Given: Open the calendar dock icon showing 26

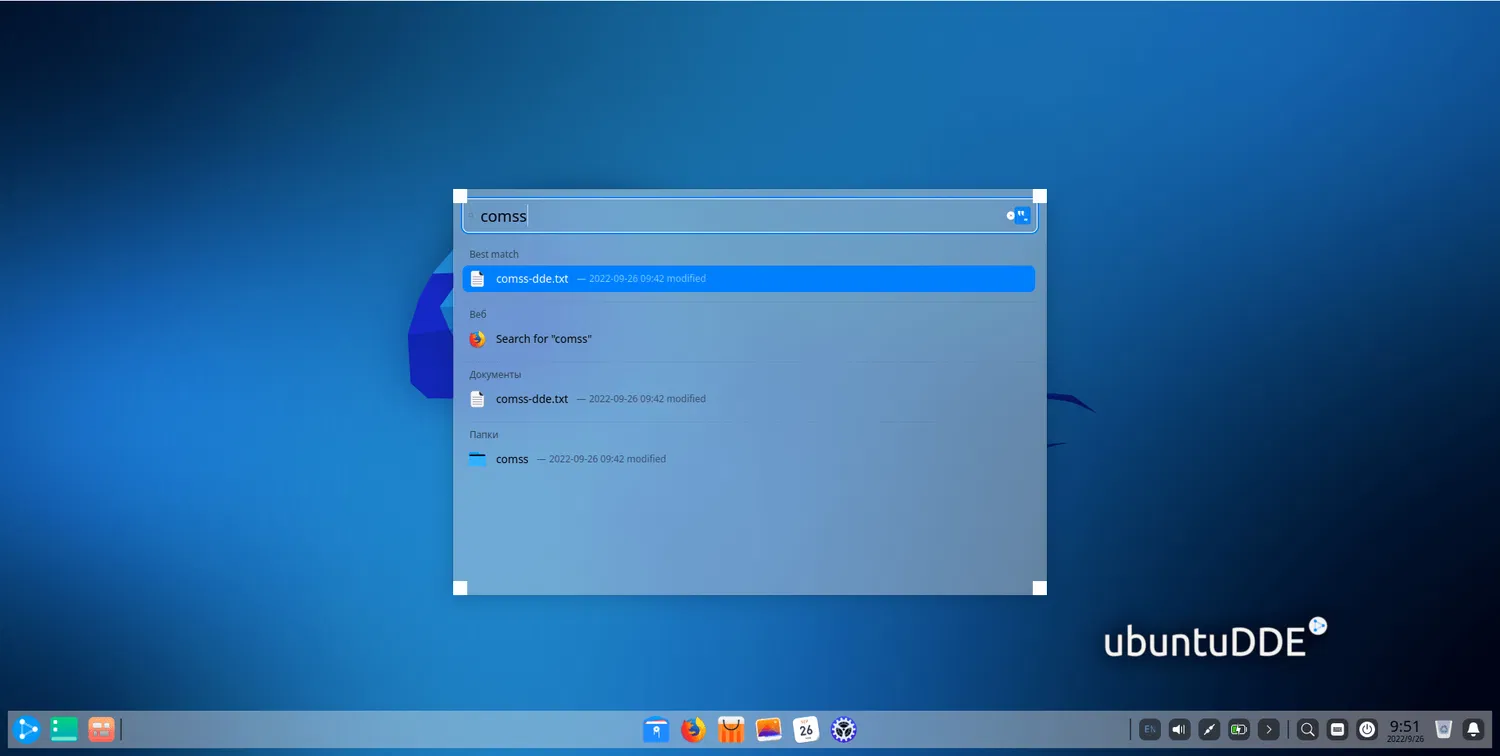Looking at the screenshot, I should tap(806, 729).
